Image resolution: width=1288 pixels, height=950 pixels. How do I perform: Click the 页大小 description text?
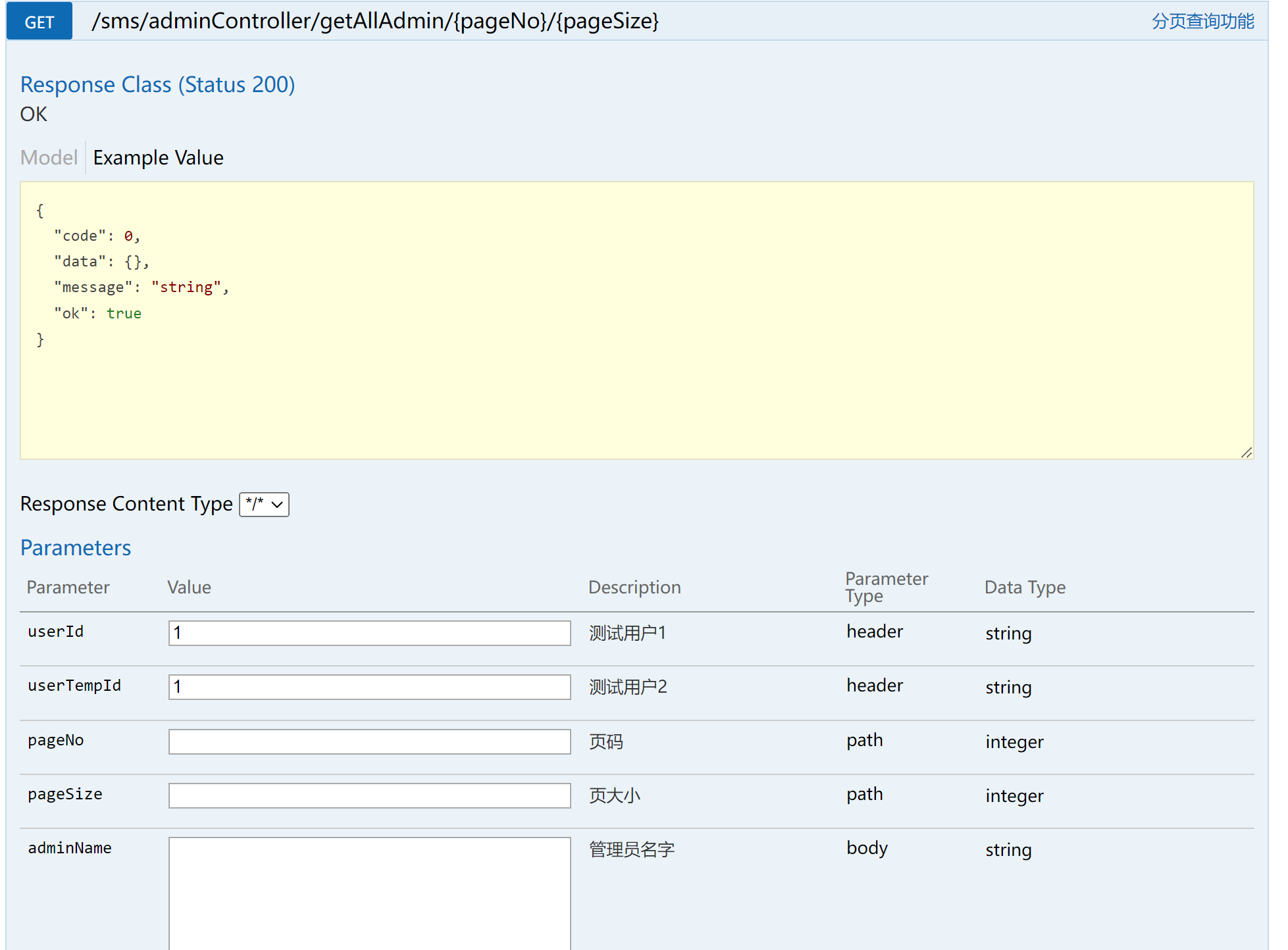(x=615, y=795)
